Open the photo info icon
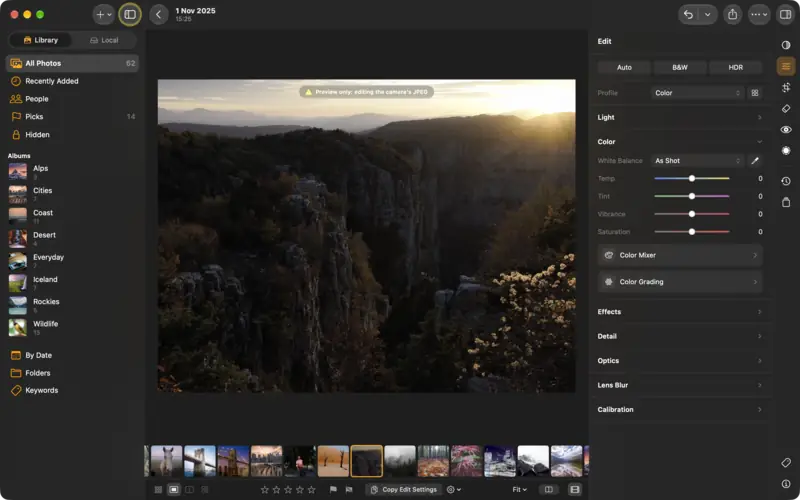800x500 pixels. 786,484
